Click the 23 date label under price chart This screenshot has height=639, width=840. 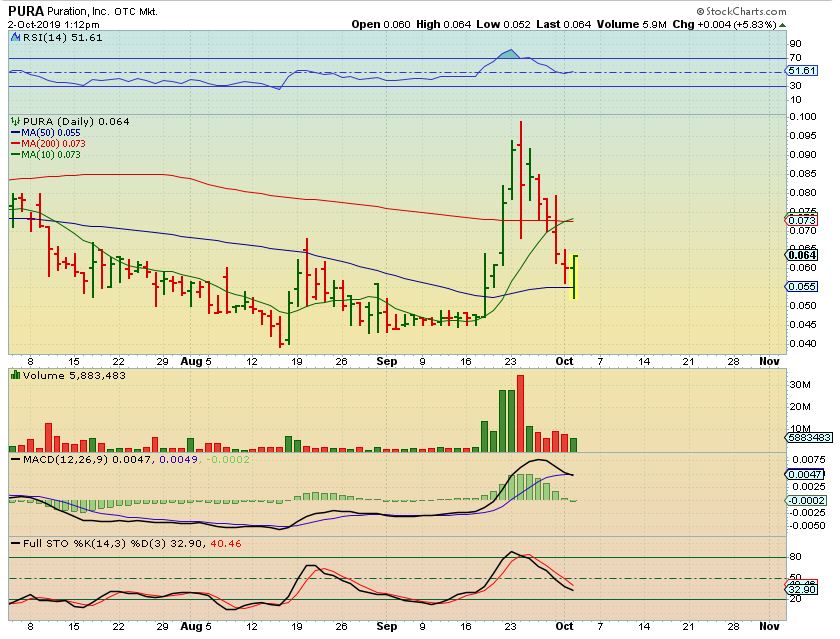pos(511,362)
